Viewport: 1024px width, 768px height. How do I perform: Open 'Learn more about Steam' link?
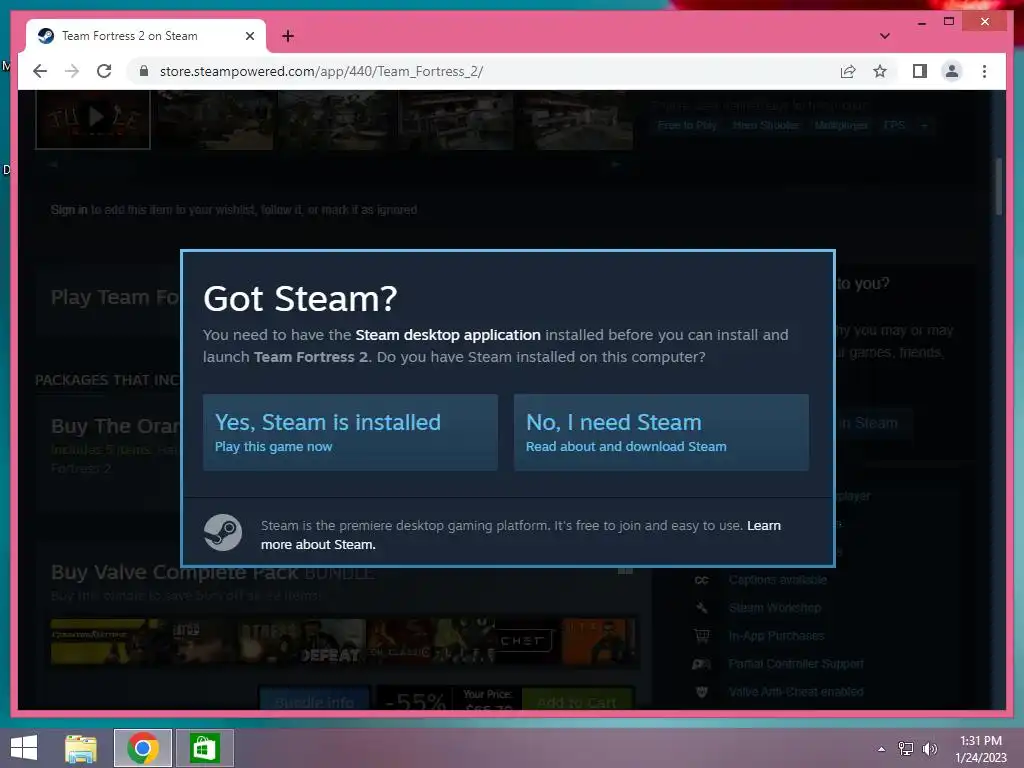pyautogui.click(x=520, y=535)
